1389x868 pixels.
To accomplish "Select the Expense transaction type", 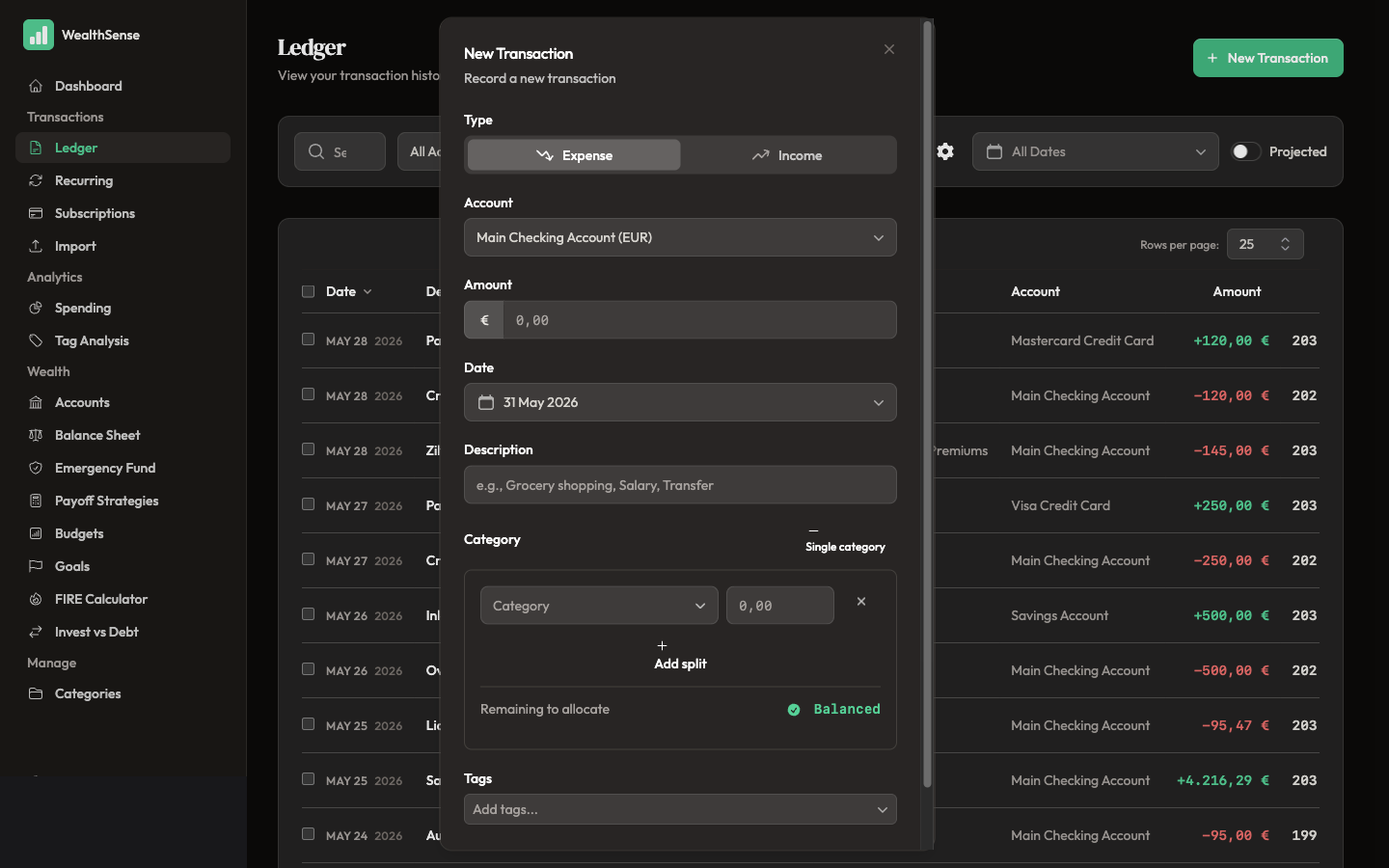I will click(x=574, y=155).
